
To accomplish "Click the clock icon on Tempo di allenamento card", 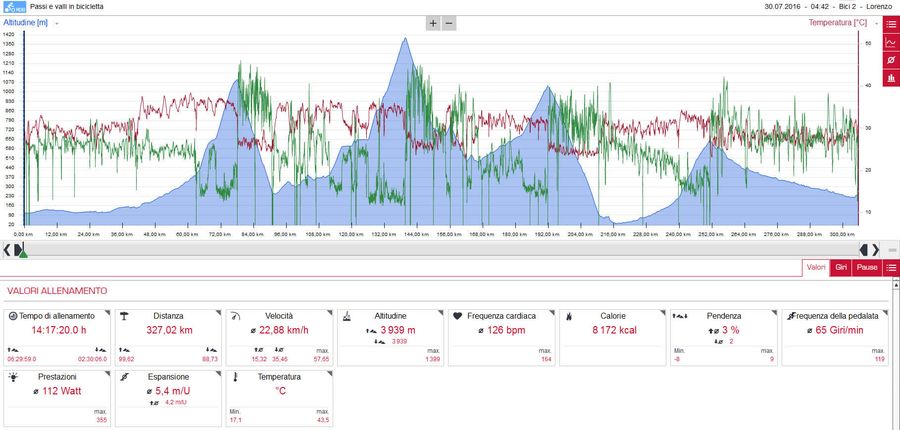I will pyautogui.click(x=13, y=316).
